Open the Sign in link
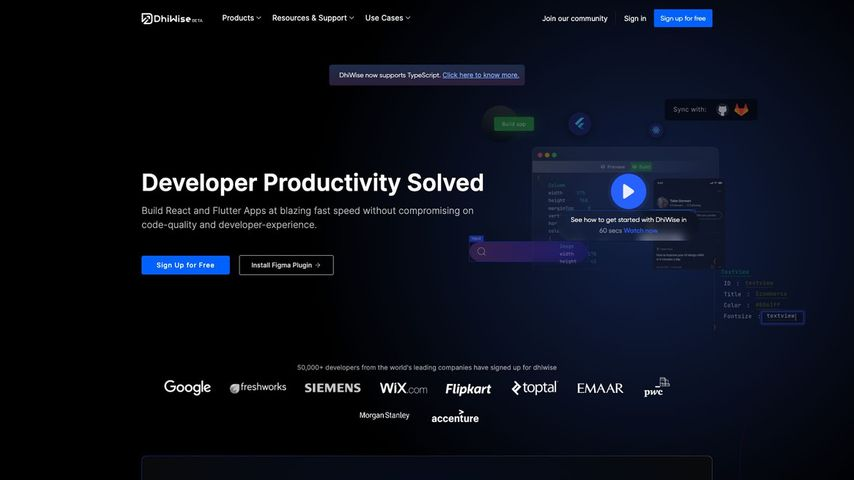The width and height of the screenshot is (854, 480). [x=635, y=19]
